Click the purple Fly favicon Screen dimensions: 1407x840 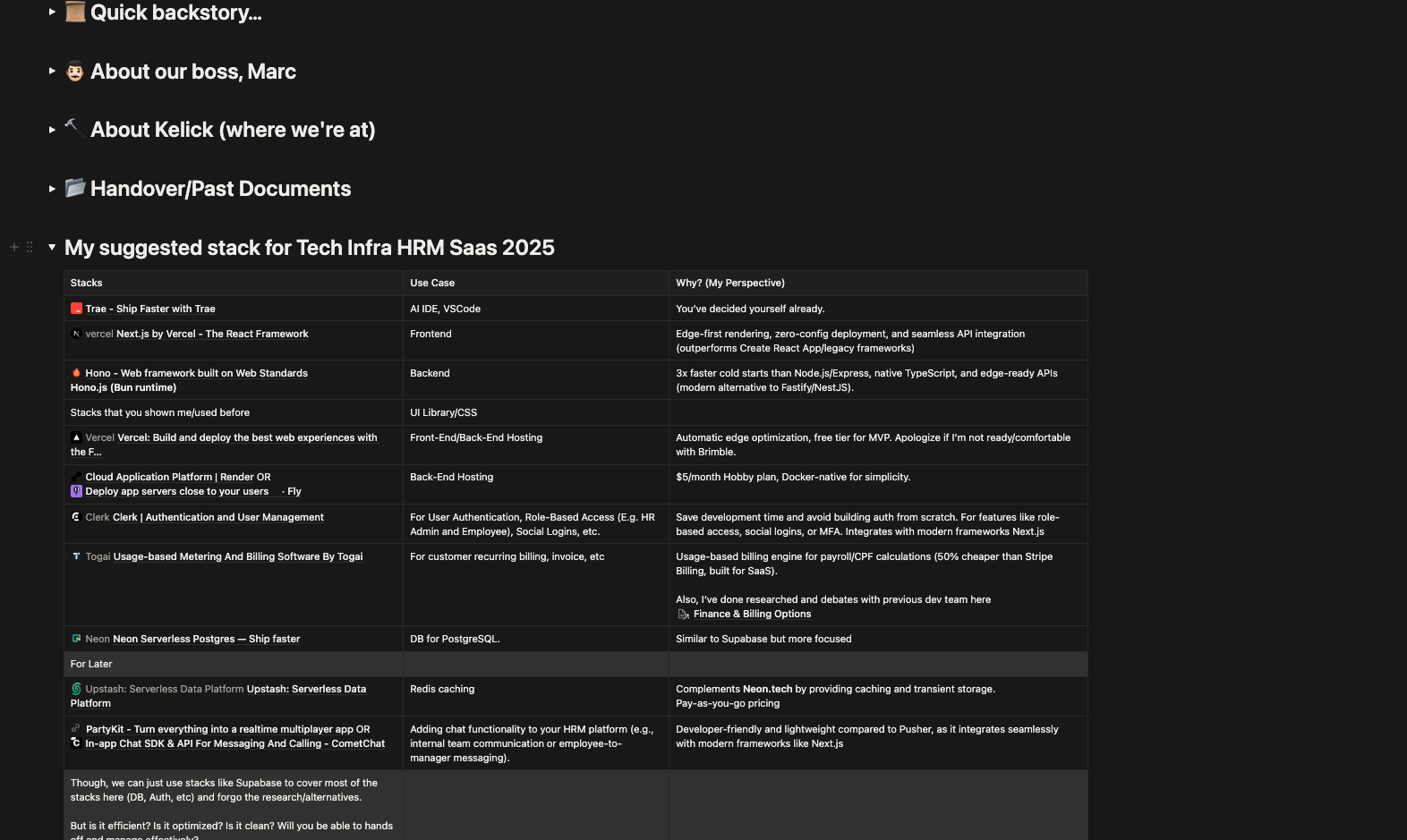[76, 491]
